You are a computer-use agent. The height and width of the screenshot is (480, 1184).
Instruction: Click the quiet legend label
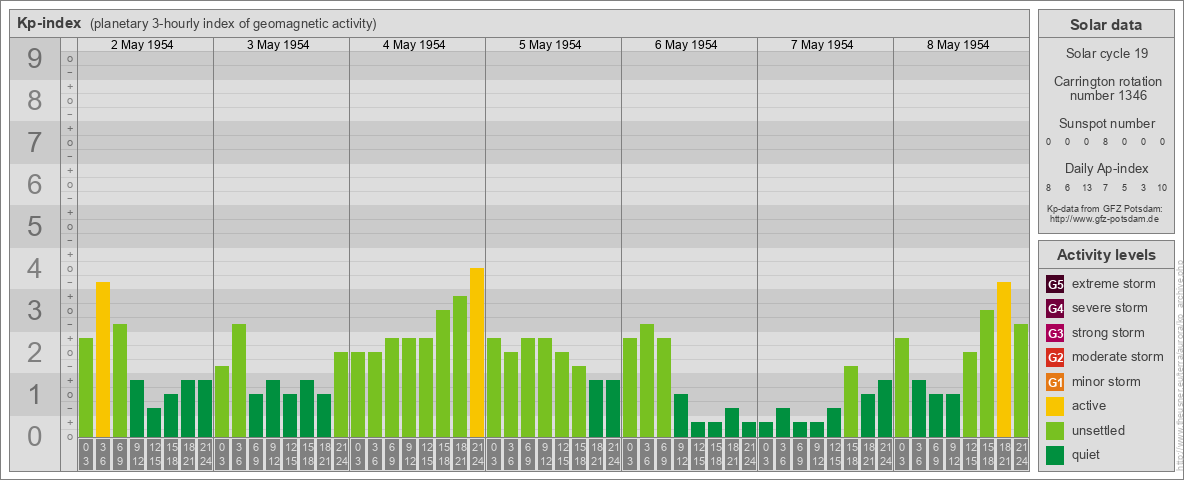[1086, 455]
